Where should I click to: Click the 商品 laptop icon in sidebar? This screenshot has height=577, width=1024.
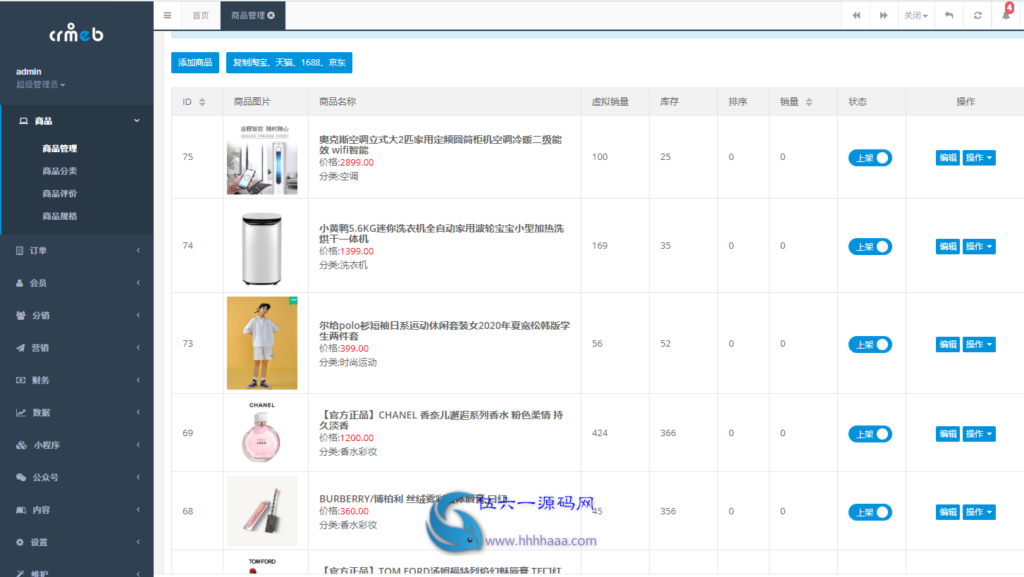tap(24, 121)
